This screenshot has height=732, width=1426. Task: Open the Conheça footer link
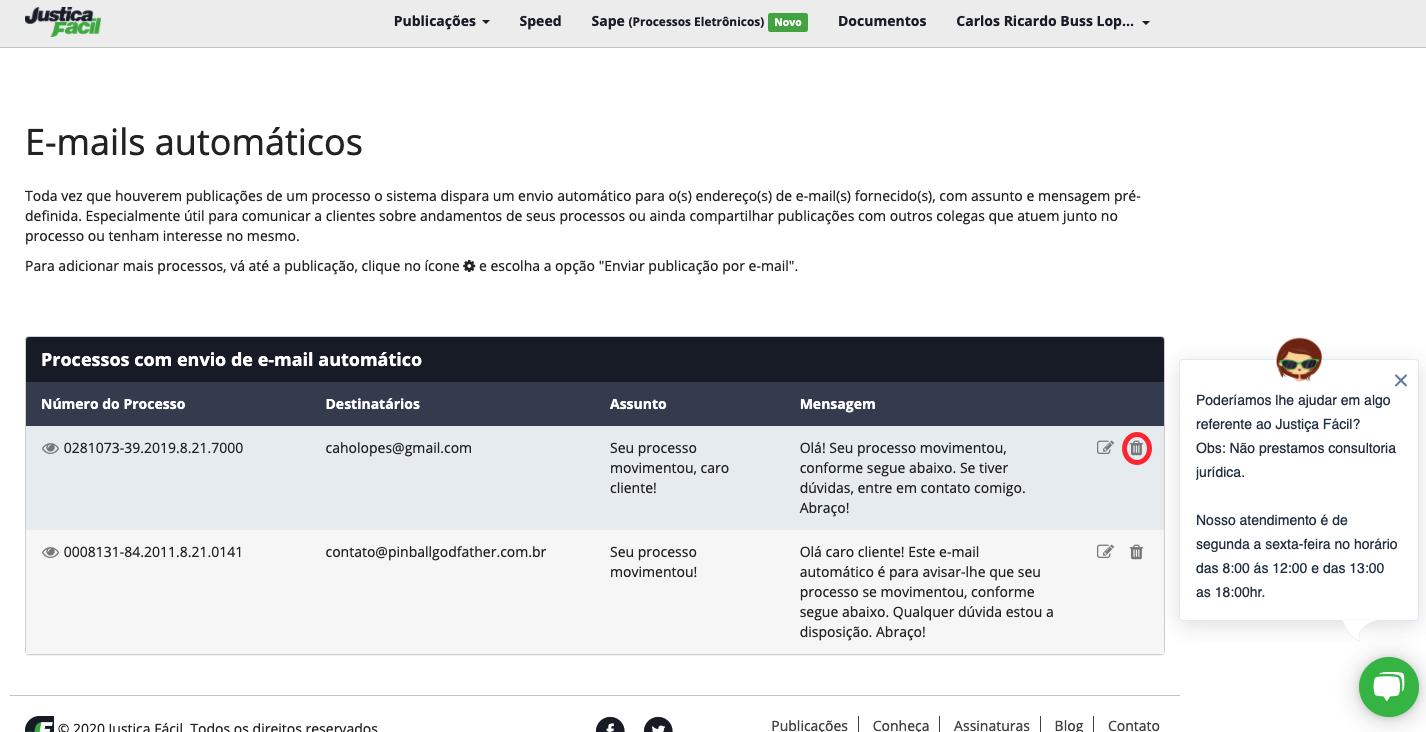(901, 725)
